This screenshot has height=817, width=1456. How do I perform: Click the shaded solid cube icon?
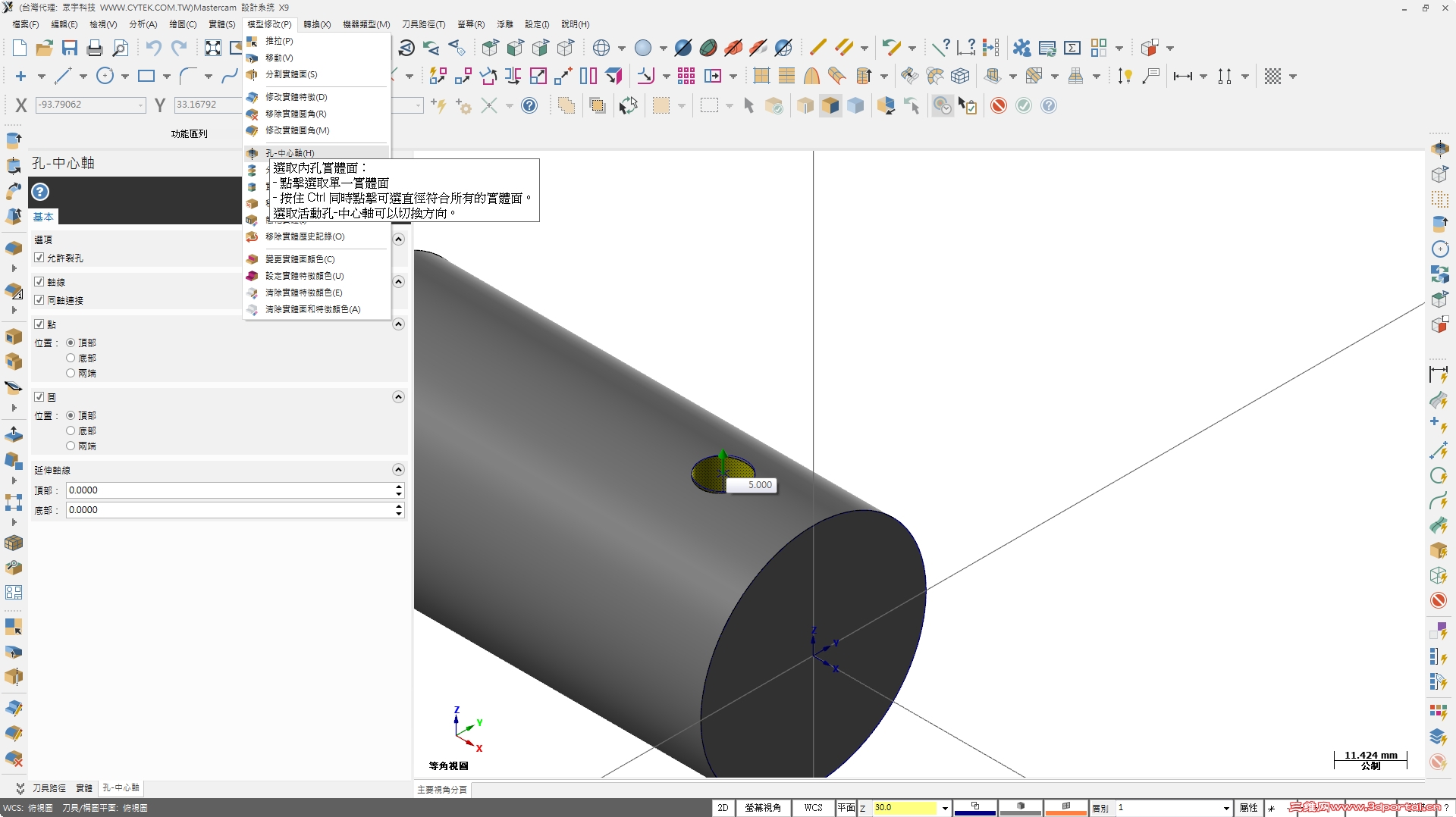(x=830, y=106)
